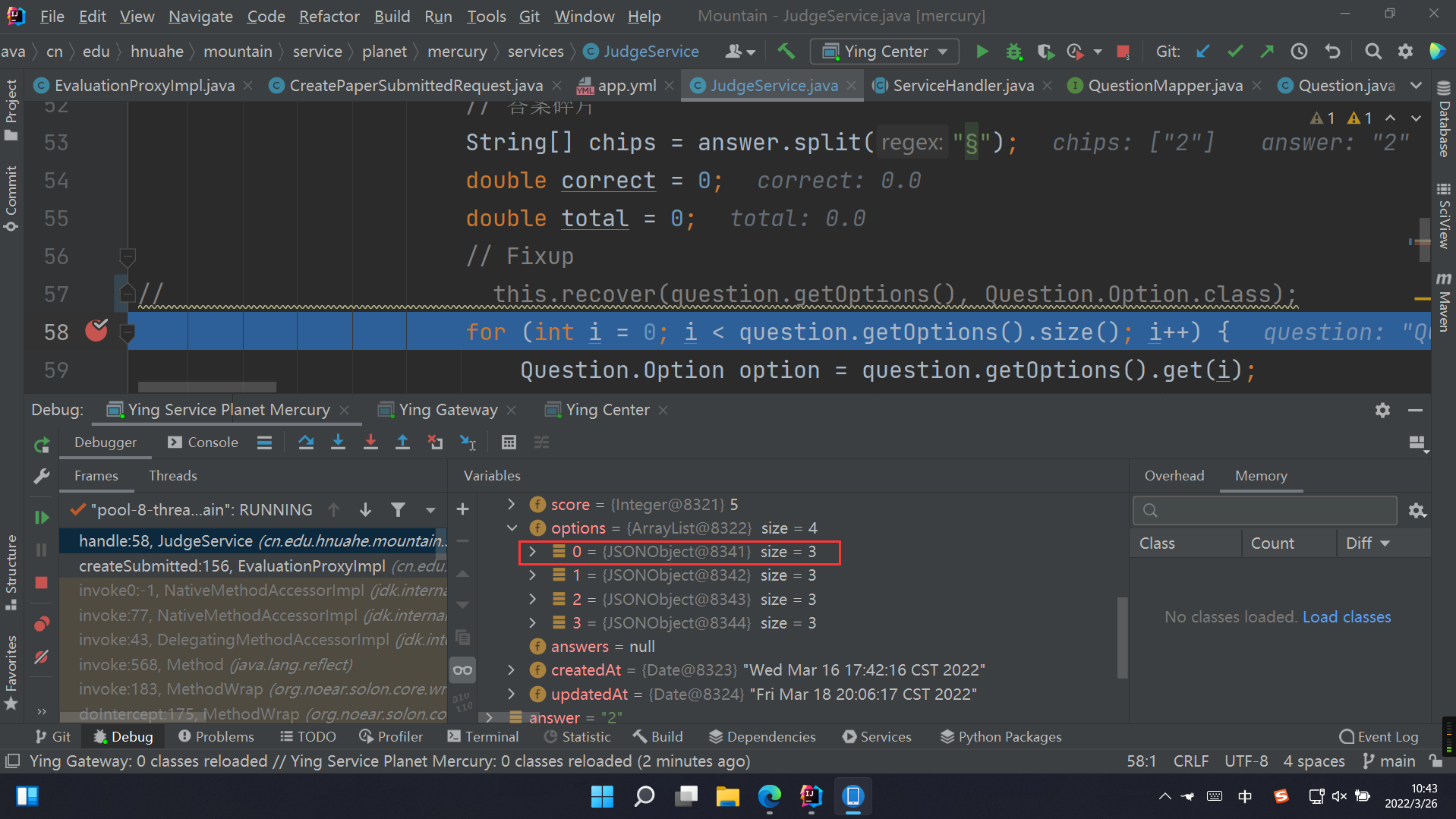Screen dimensions: 1456x819
Task: View breakpoints with double red circles icon
Action: click(42, 624)
